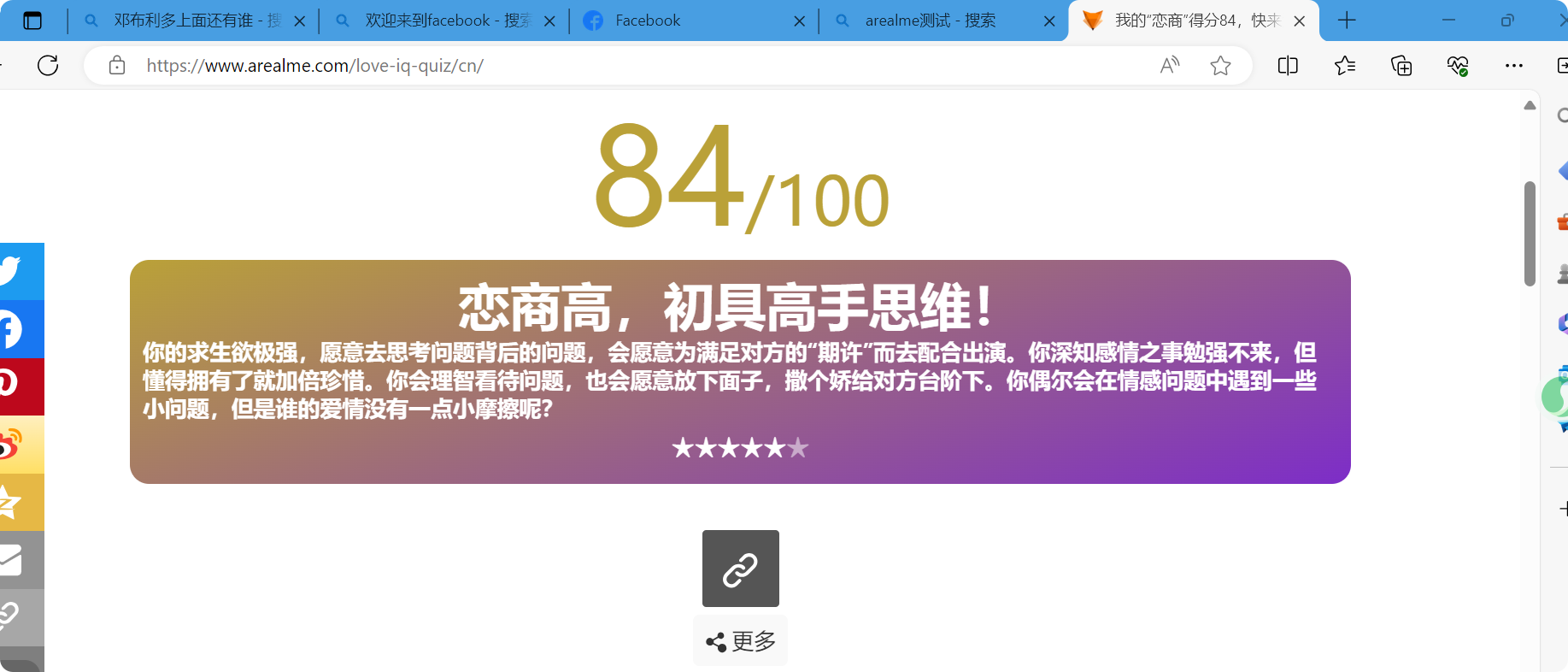Close the current 恋商 result tab
Viewport: 1568px width, 672px height.
pyautogui.click(x=1300, y=21)
